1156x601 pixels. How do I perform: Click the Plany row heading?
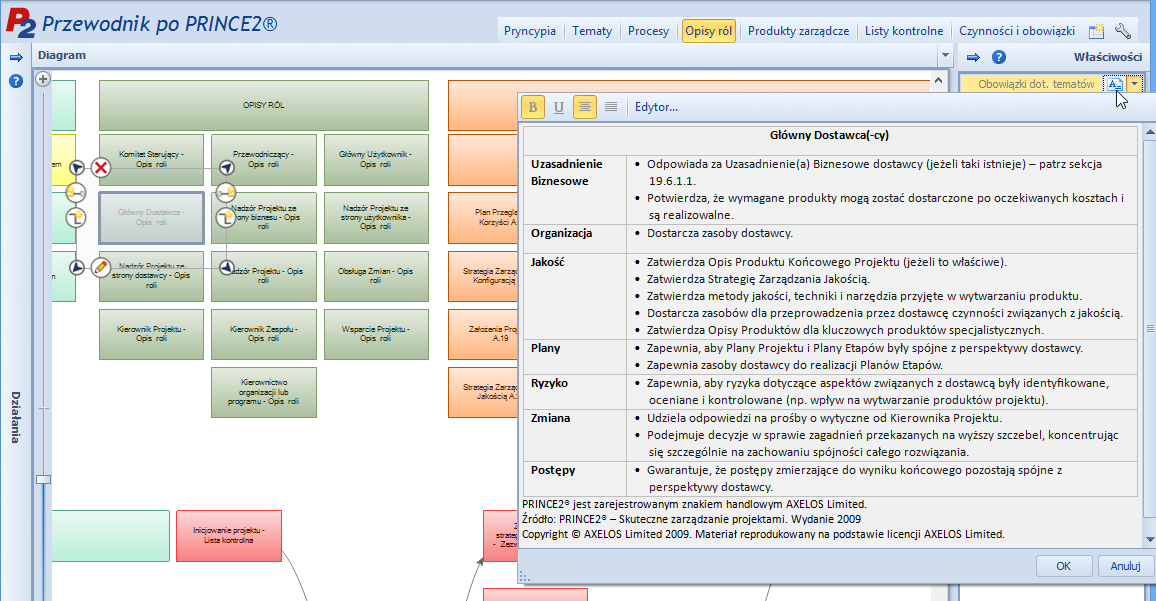(x=546, y=348)
